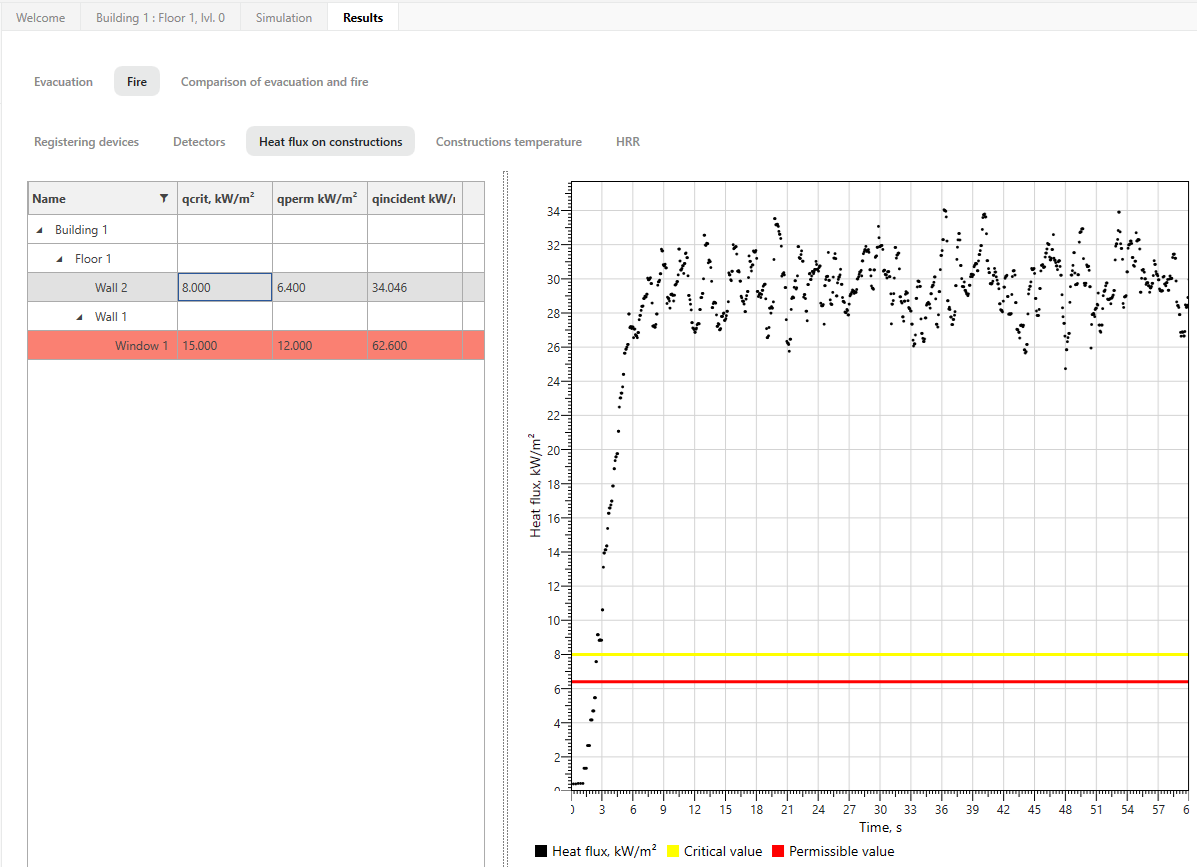This screenshot has height=867, width=1197.
Task: Select the Building 1 : Floor 1 tab
Action: [160, 16]
